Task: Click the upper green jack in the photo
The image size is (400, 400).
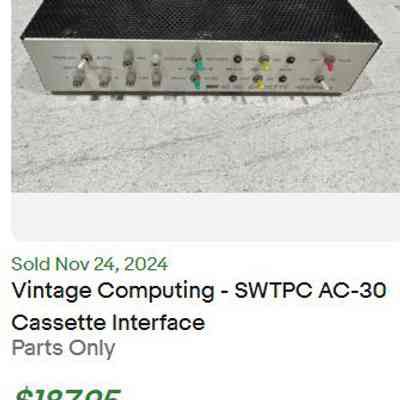Action: [199, 62]
